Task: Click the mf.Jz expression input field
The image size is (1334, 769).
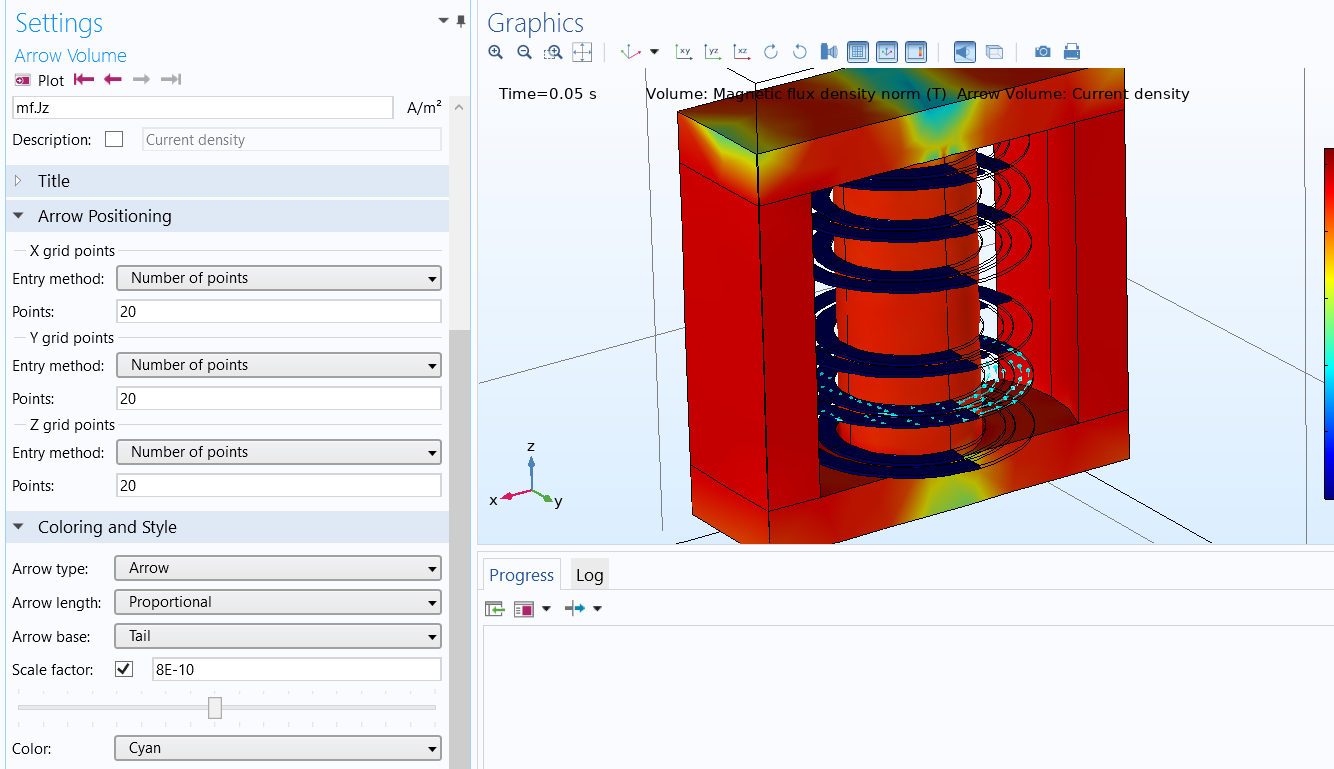Action: pos(202,108)
